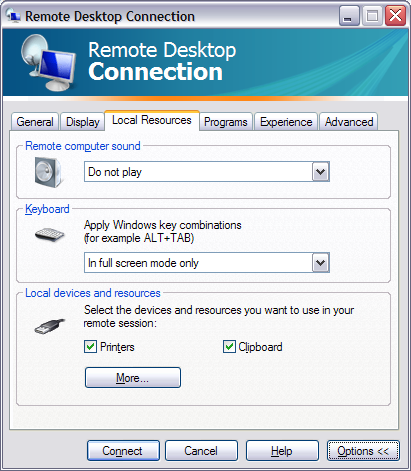Image resolution: width=411 pixels, height=471 pixels.
Task: Click 'Select the devices and resources' instruction text
Action: 219,316
